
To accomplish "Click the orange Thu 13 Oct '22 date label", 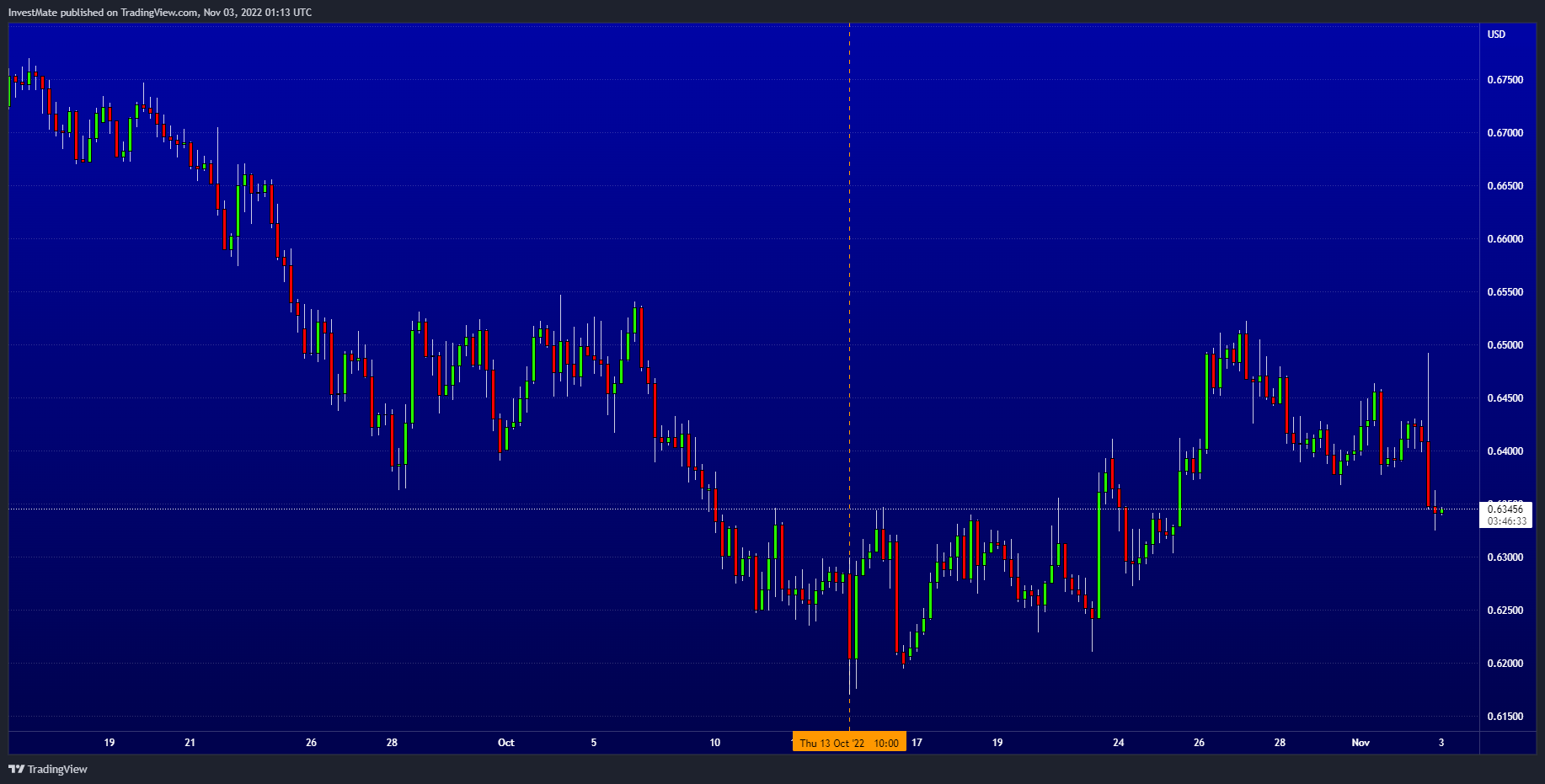I will tap(849, 743).
